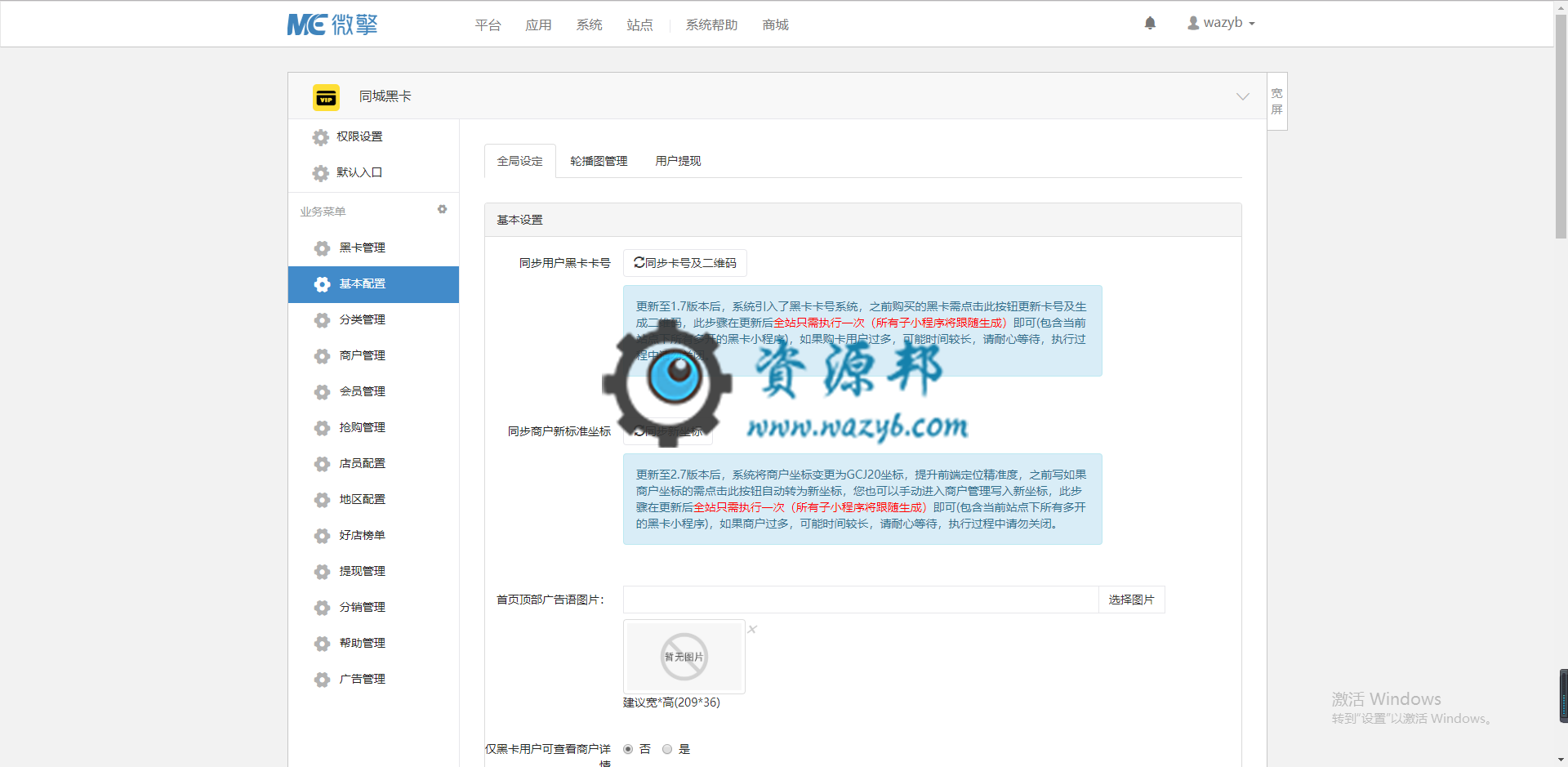Image resolution: width=1568 pixels, height=767 pixels.
Task: Click gear icon beside 权限设置
Action: 321,137
